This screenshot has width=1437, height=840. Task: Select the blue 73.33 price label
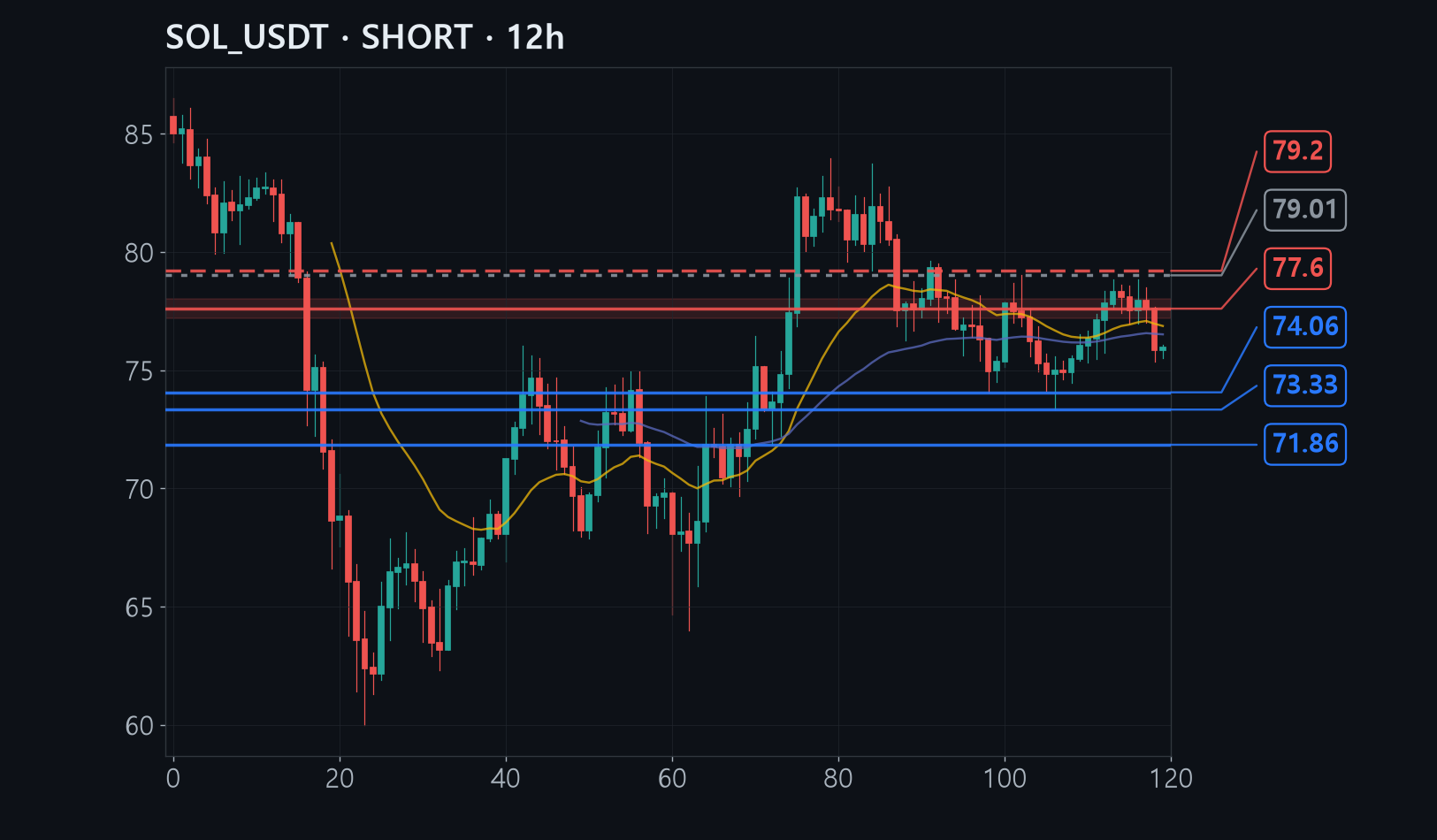pyautogui.click(x=1305, y=385)
